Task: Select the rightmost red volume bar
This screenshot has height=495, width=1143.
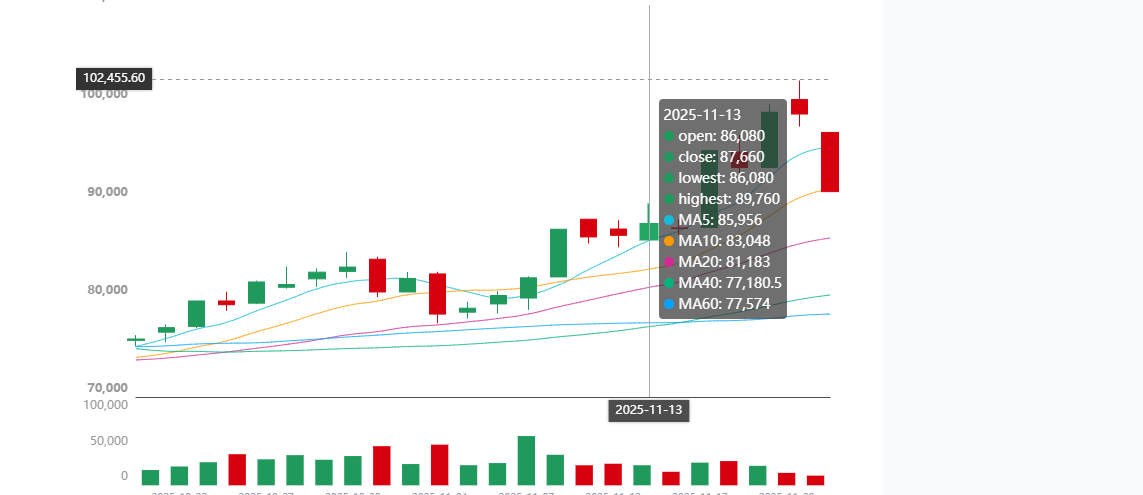Action: pyautogui.click(x=815, y=480)
